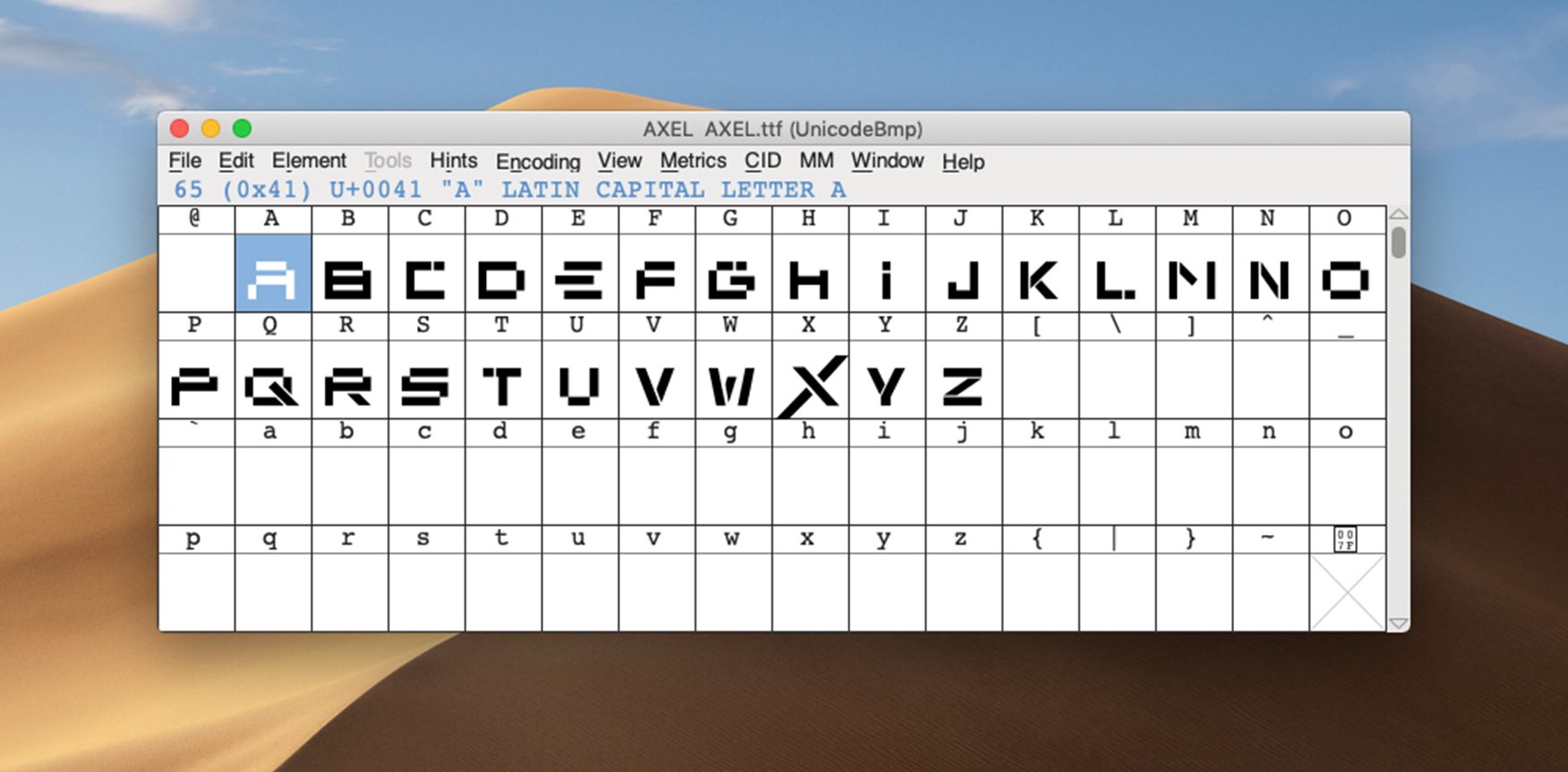1568x772 pixels.
Task: Show the CID menu options
Action: (x=763, y=161)
